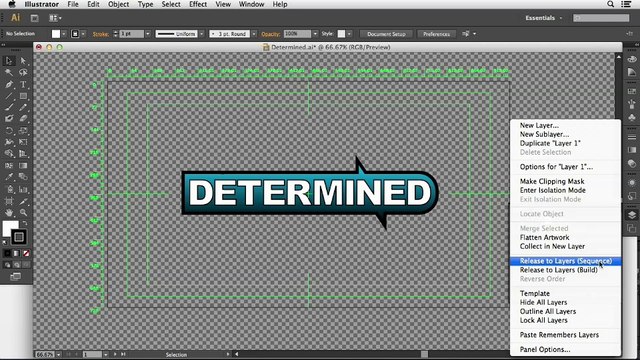Select the Artboard tool
The height and width of the screenshot is (360, 640).
click(x=9, y=201)
